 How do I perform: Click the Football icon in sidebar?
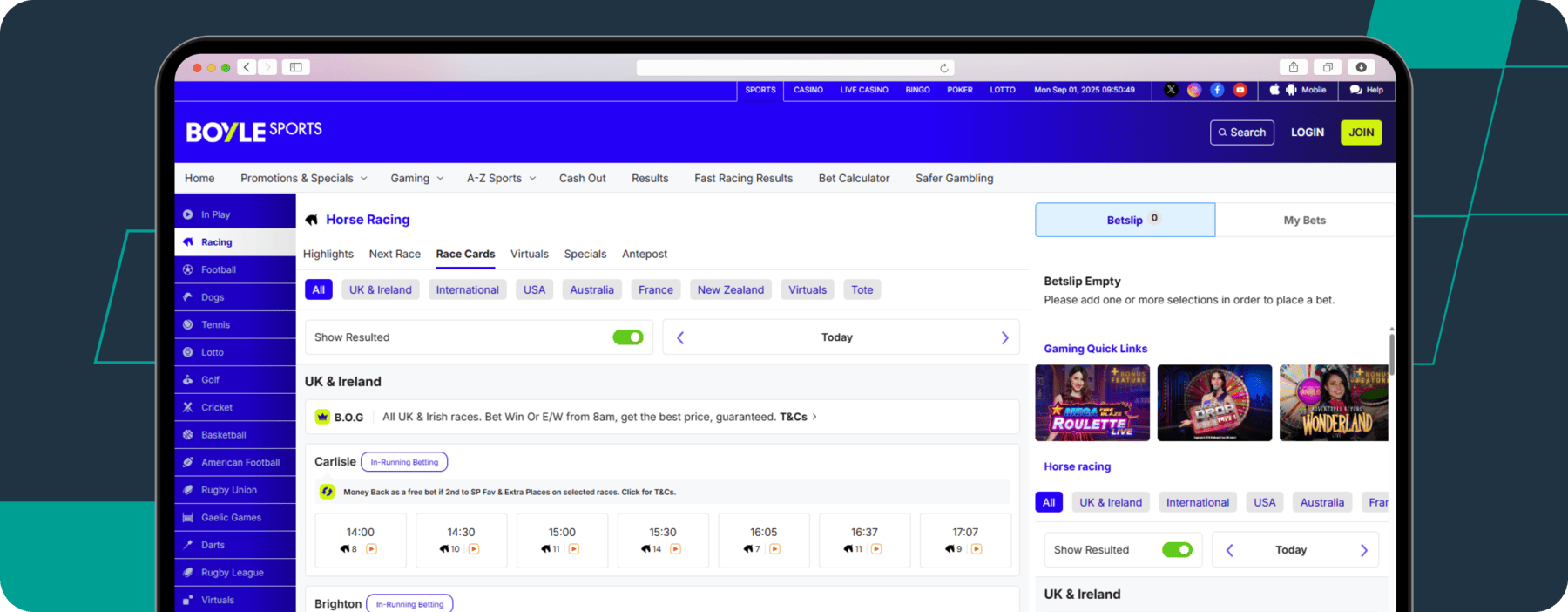coord(187,269)
